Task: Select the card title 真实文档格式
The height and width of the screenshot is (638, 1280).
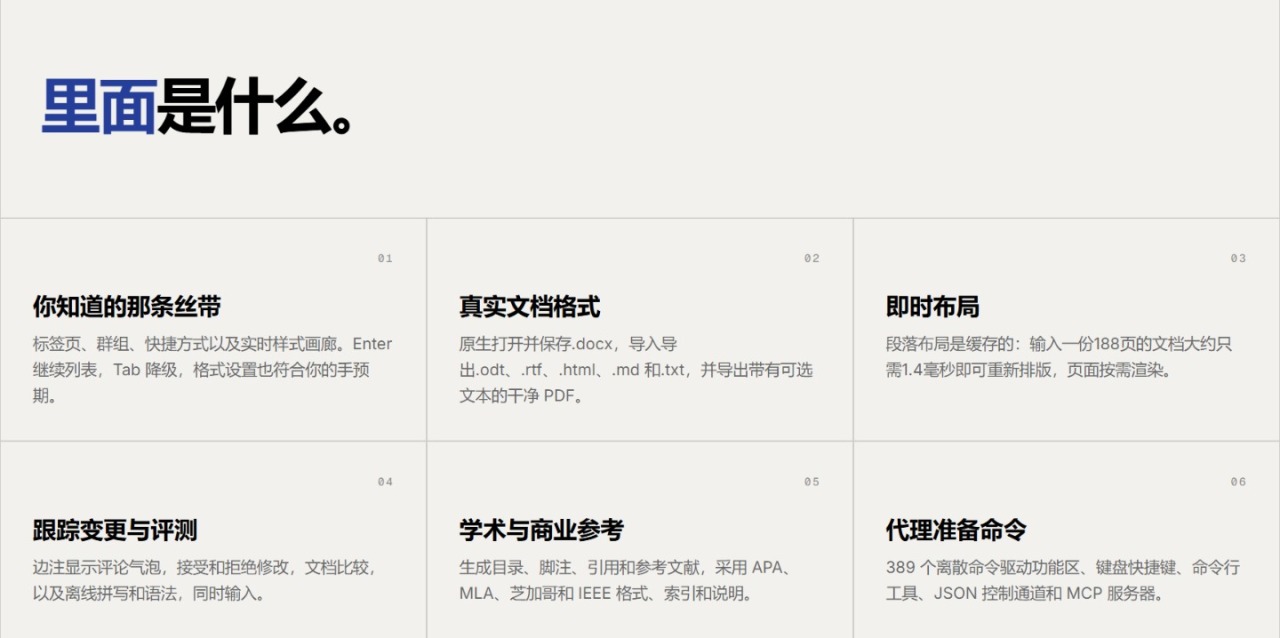Action: click(x=530, y=307)
